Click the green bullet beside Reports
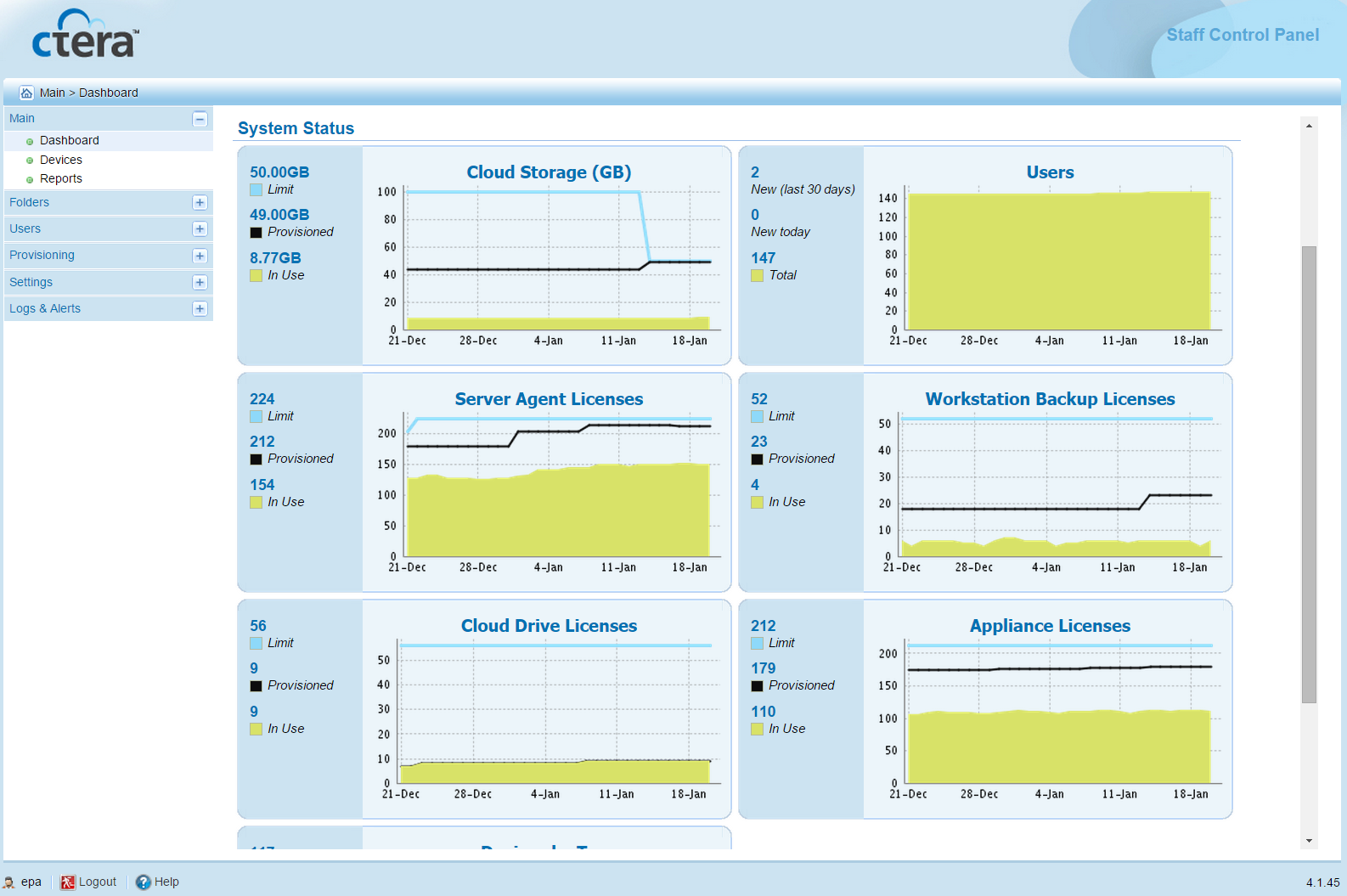1347x896 pixels. click(x=30, y=180)
